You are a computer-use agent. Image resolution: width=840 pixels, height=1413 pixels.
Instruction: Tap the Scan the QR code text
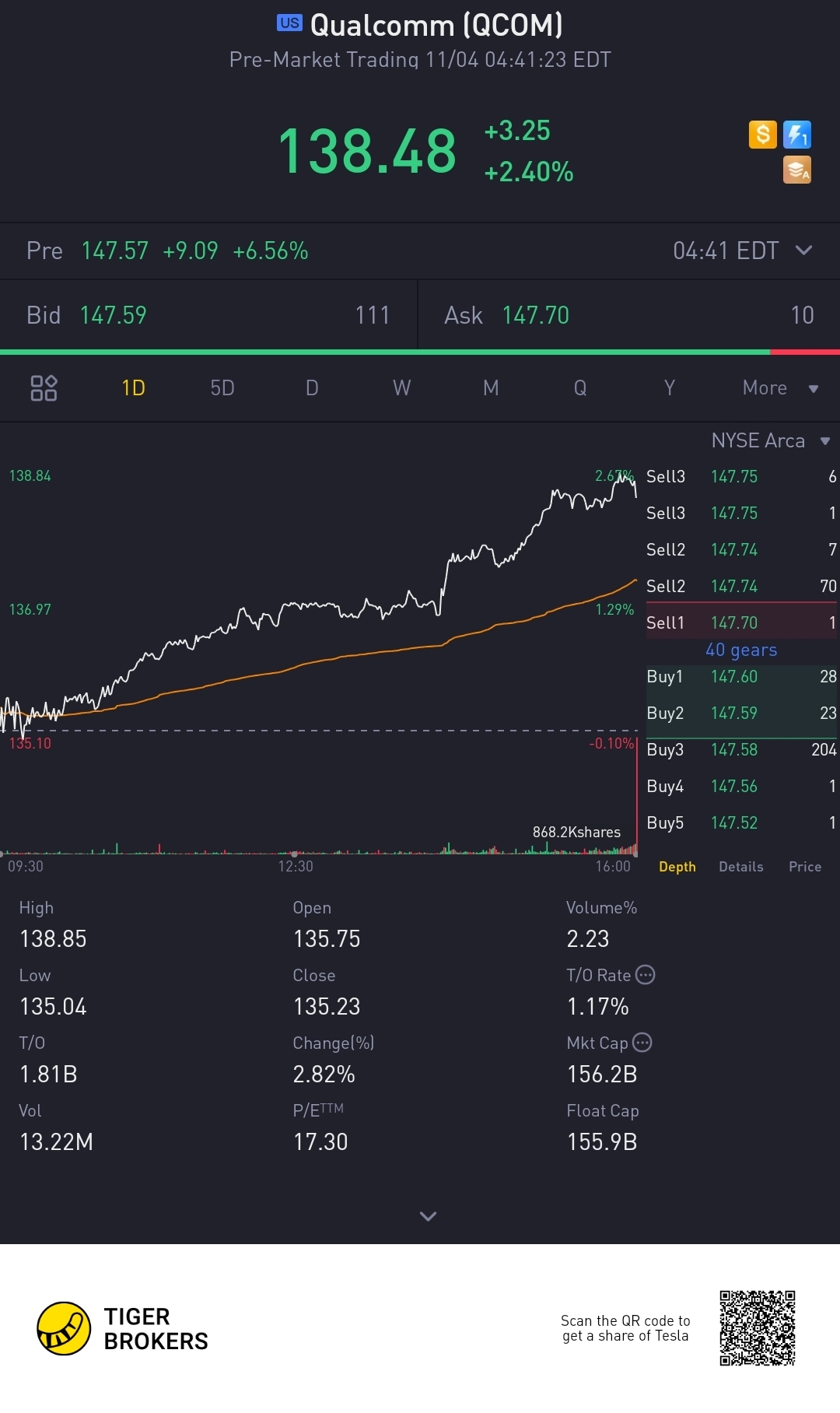625,1328
